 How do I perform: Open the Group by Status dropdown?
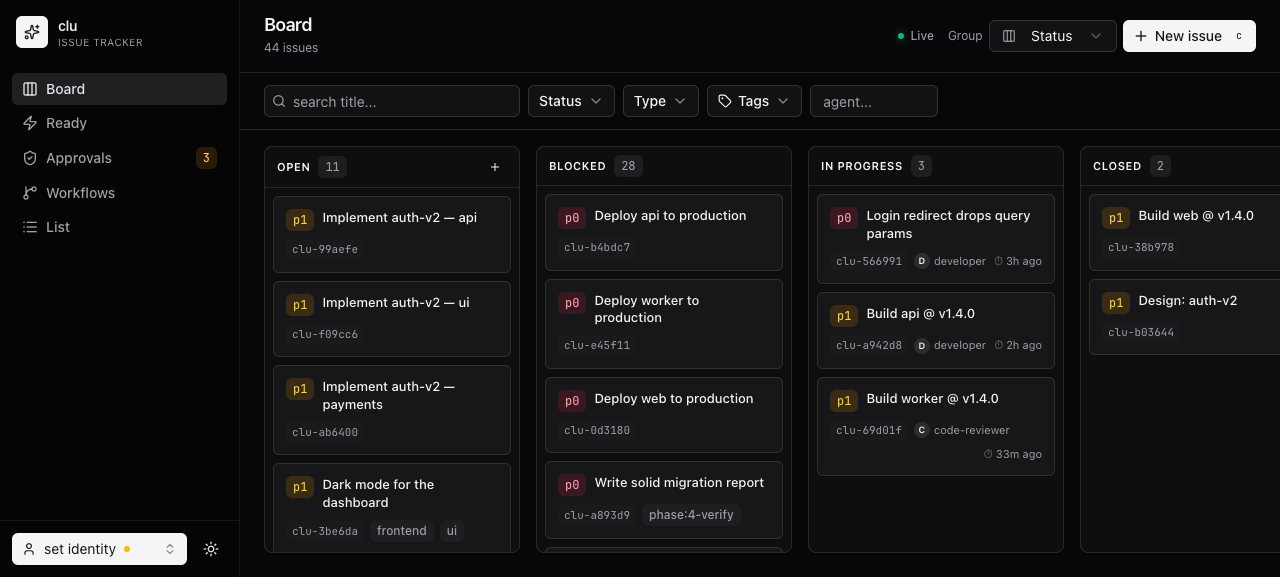(x=1052, y=36)
